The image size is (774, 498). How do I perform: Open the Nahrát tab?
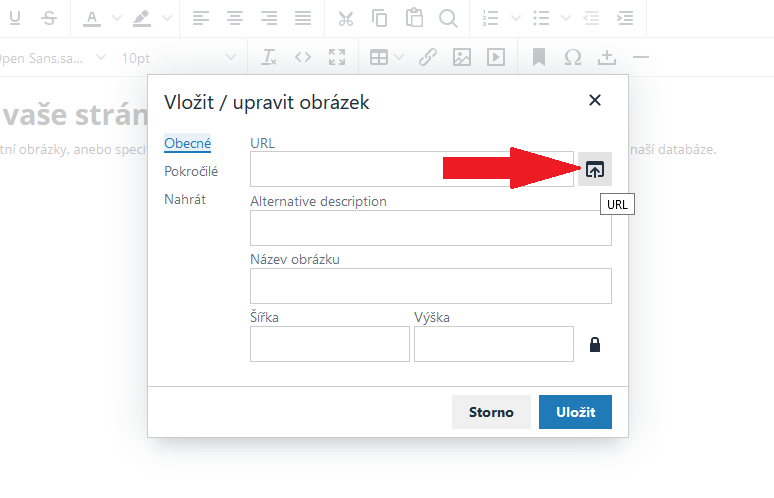click(x=185, y=199)
